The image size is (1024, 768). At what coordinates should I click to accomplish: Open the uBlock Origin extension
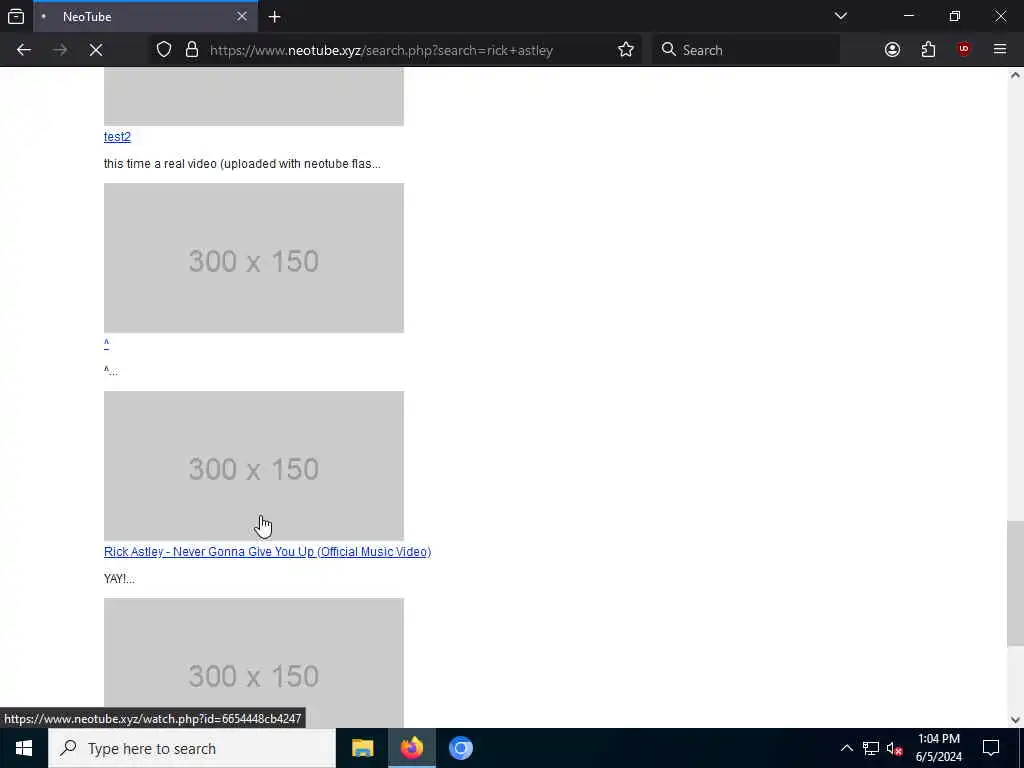[964, 50]
